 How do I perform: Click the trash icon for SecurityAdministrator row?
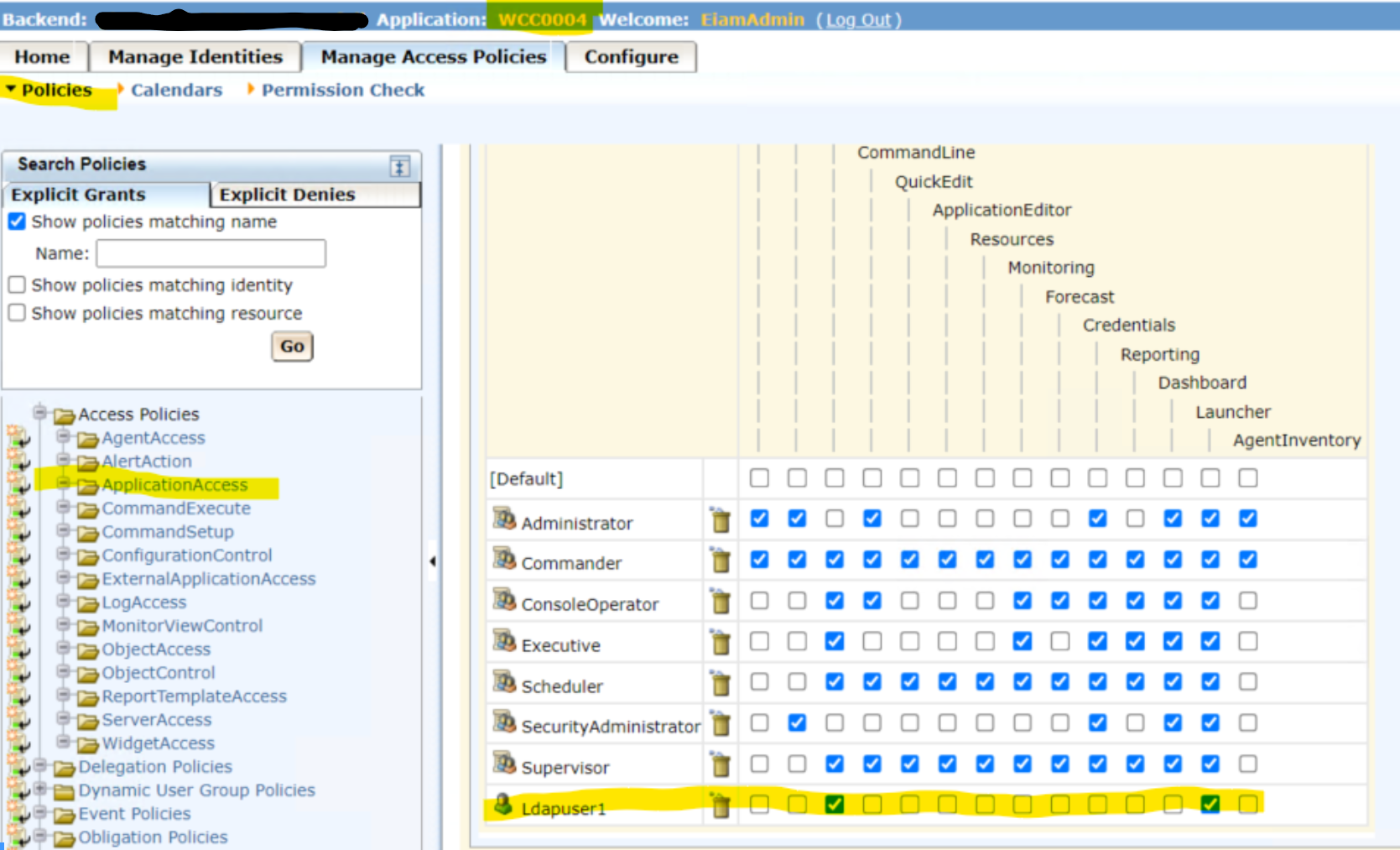coord(720,724)
